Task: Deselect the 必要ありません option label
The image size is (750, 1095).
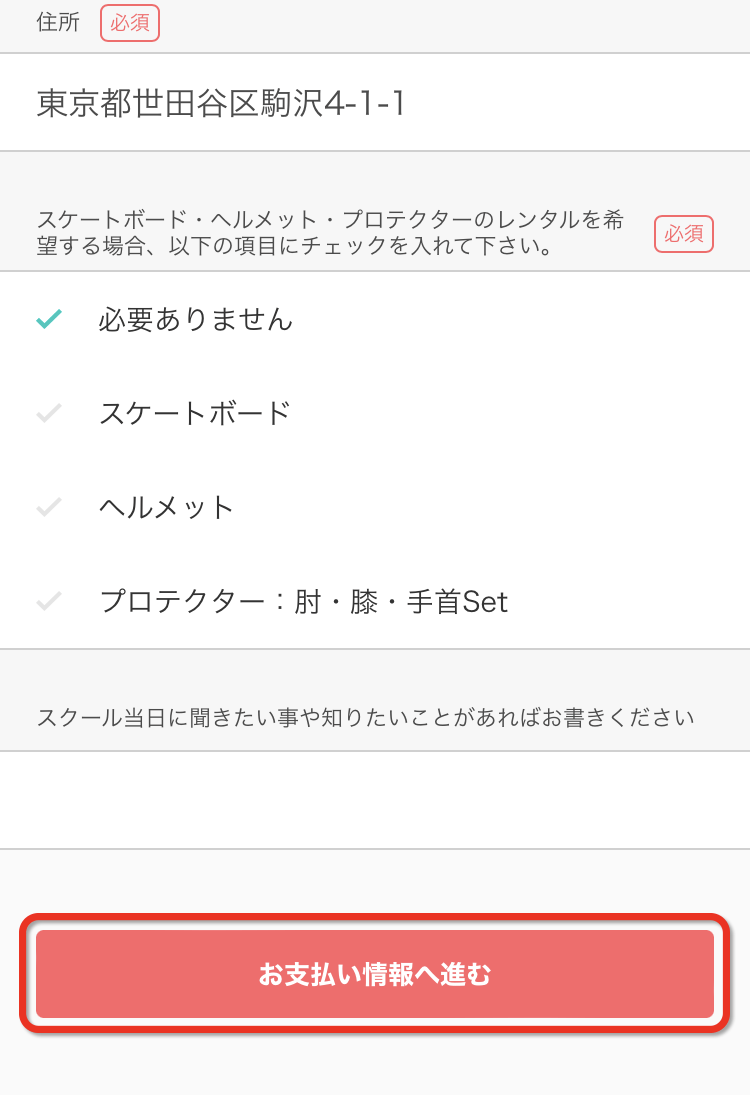Action: point(196,319)
